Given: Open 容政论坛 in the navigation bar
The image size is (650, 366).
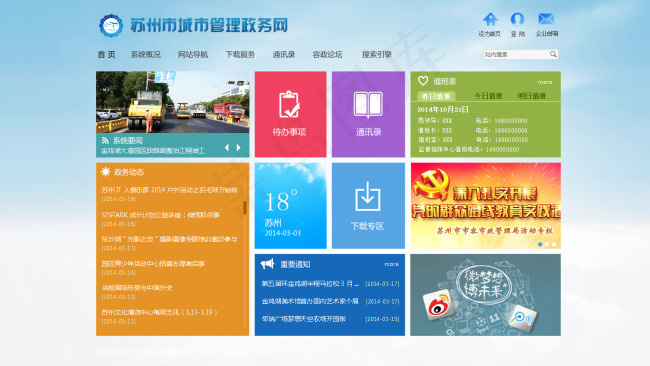Looking at the screenshot, I should click(x=327, y=54).
